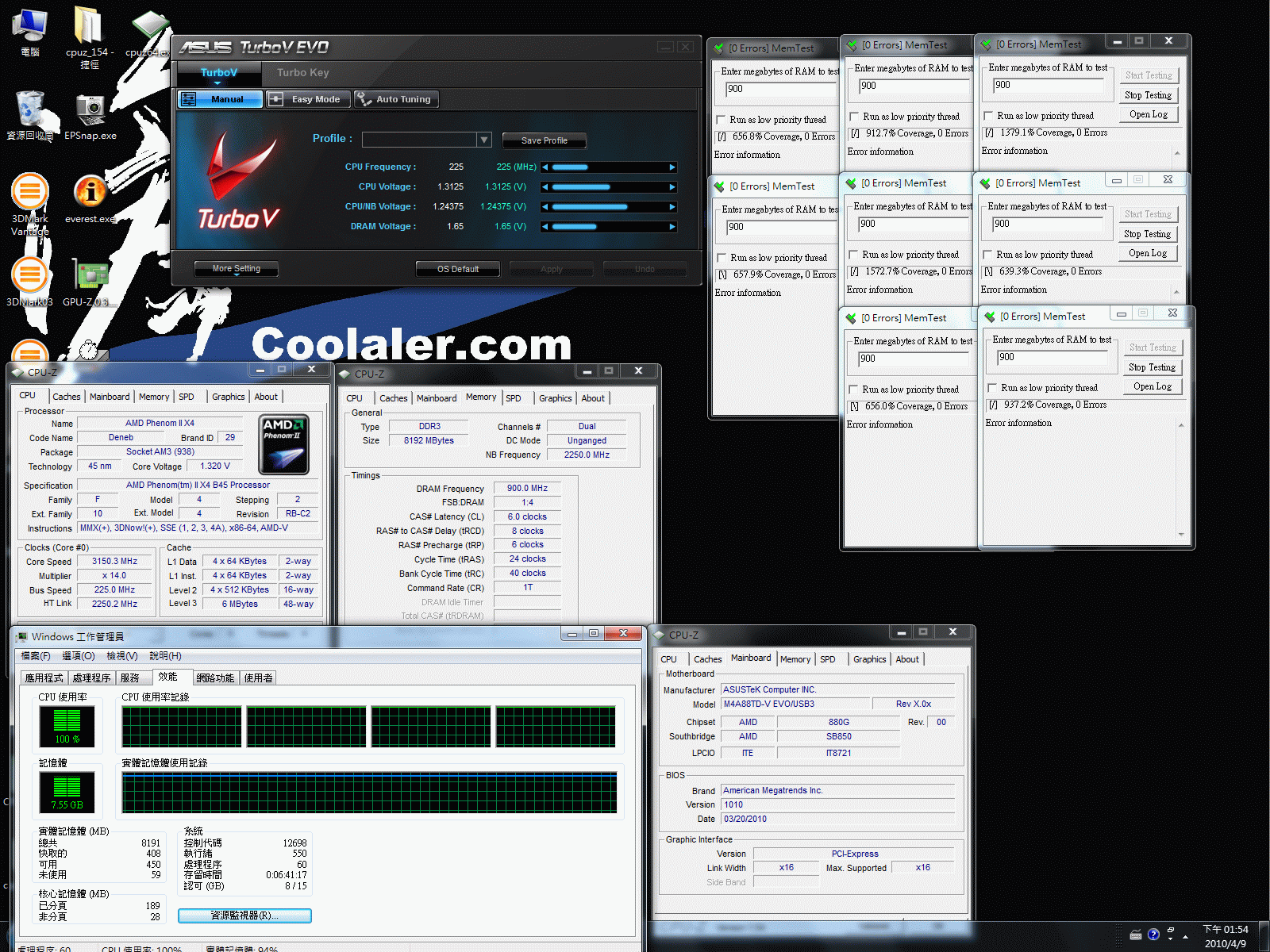Click Stop Testing in 937.2% MemTest
Screen dimensions: 1270x952
point(1153,367)
